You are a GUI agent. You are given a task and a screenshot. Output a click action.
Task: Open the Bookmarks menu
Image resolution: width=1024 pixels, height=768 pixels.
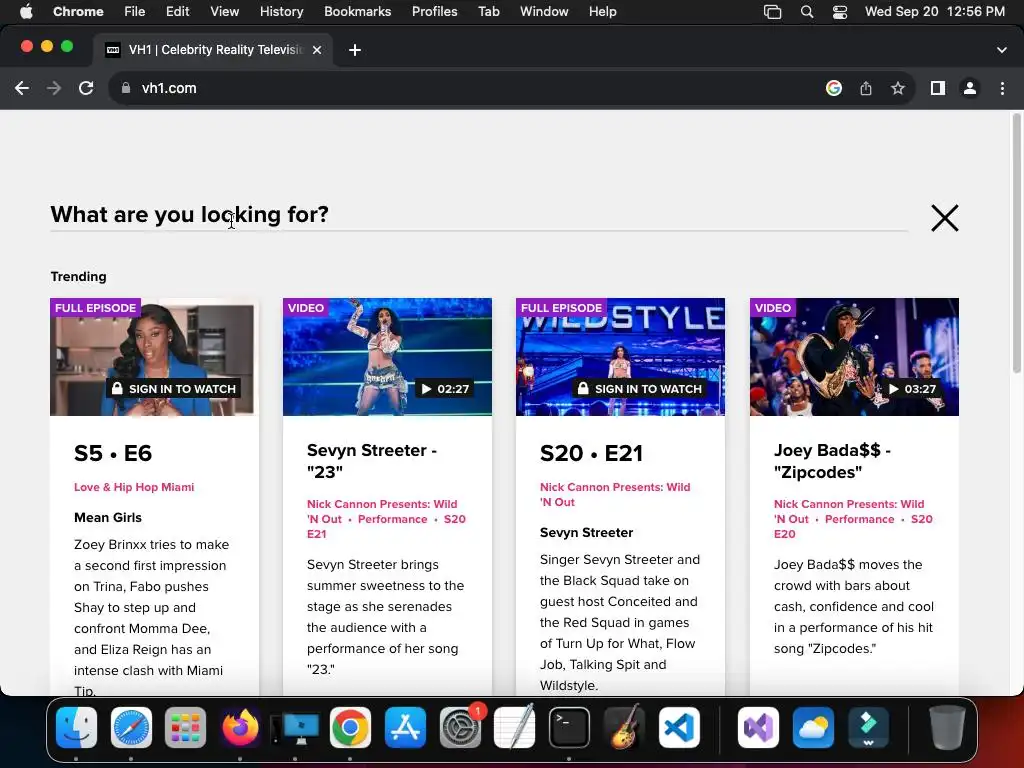pyautogui.click(x=357, y=11)
